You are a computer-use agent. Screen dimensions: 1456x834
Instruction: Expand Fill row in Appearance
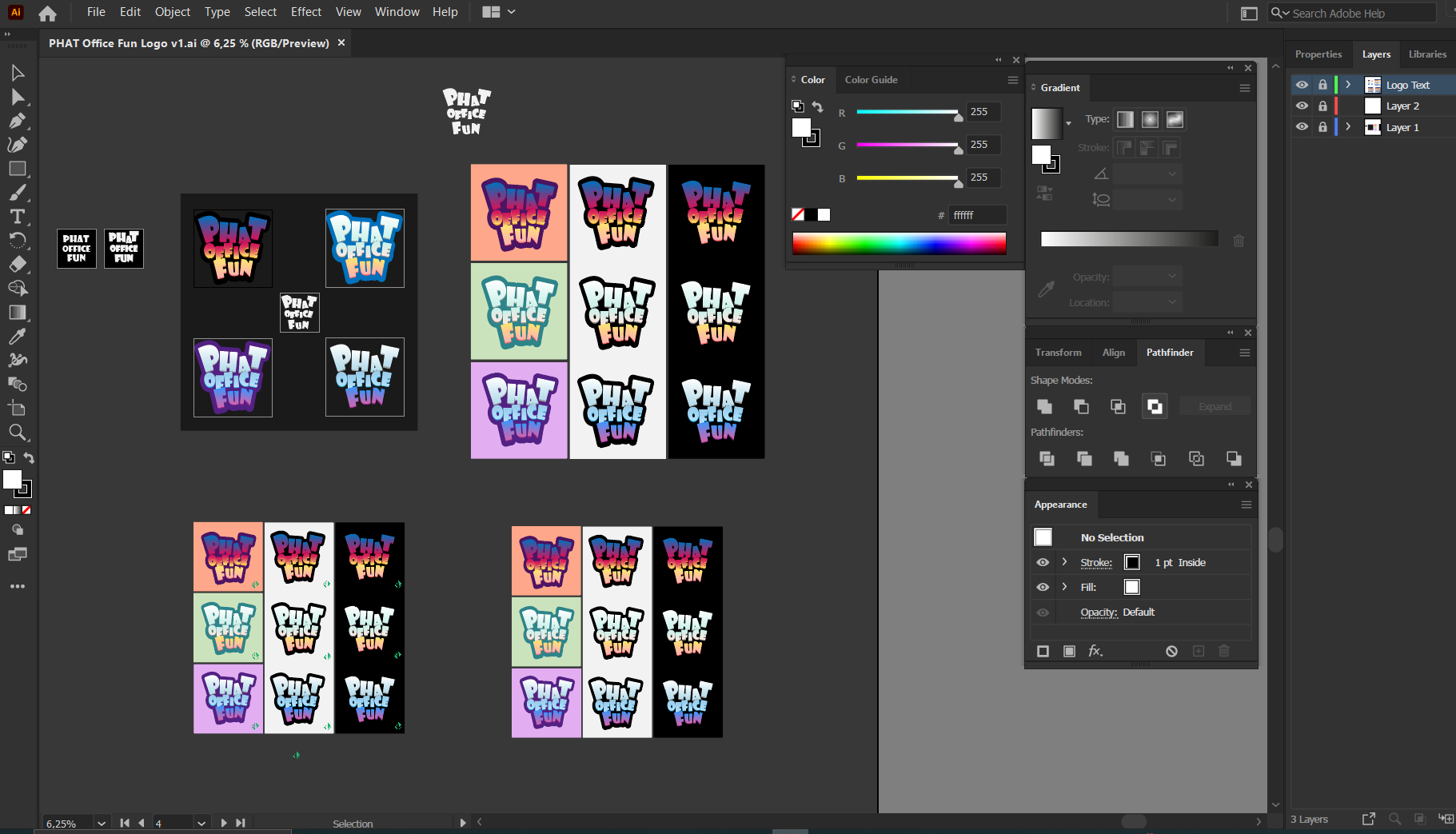[1064, 587]
